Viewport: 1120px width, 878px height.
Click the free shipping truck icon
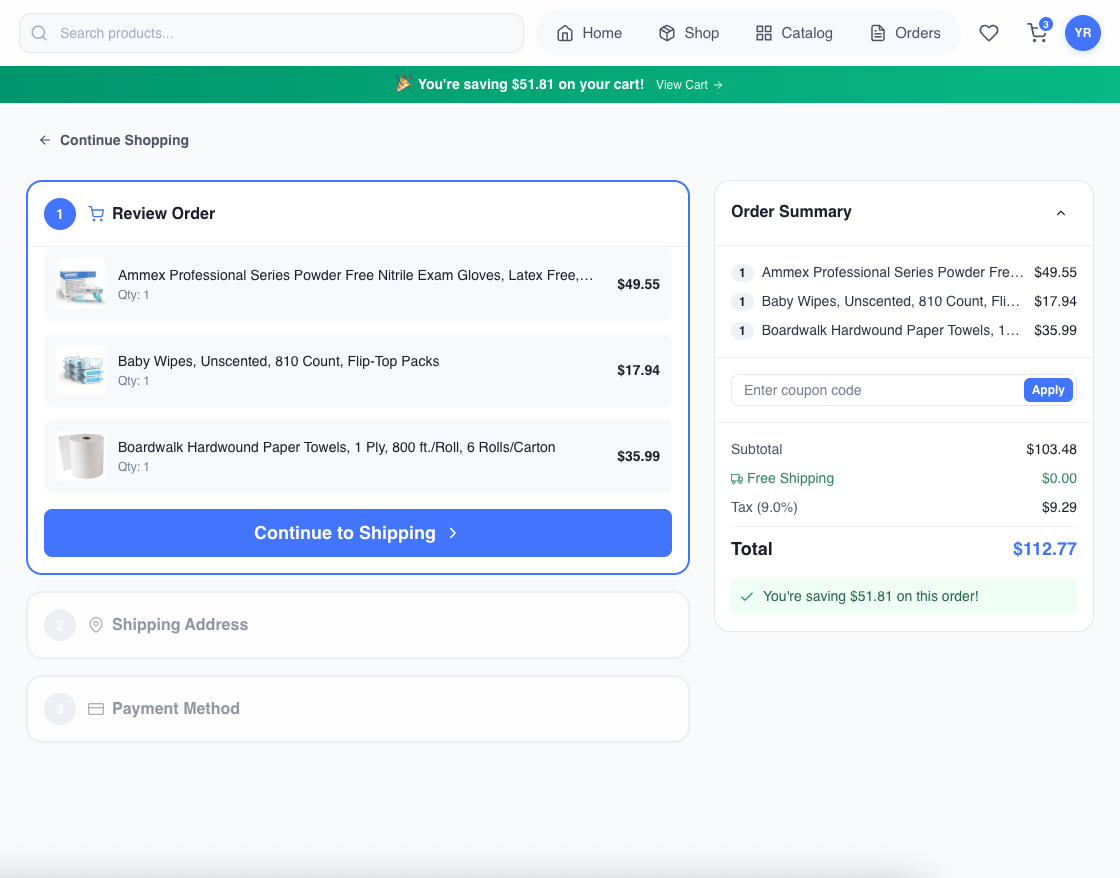(737, 478)
